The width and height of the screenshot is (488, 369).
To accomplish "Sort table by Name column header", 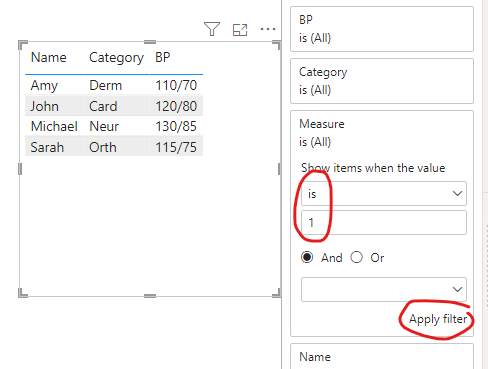I will click(x=49, y=57).
